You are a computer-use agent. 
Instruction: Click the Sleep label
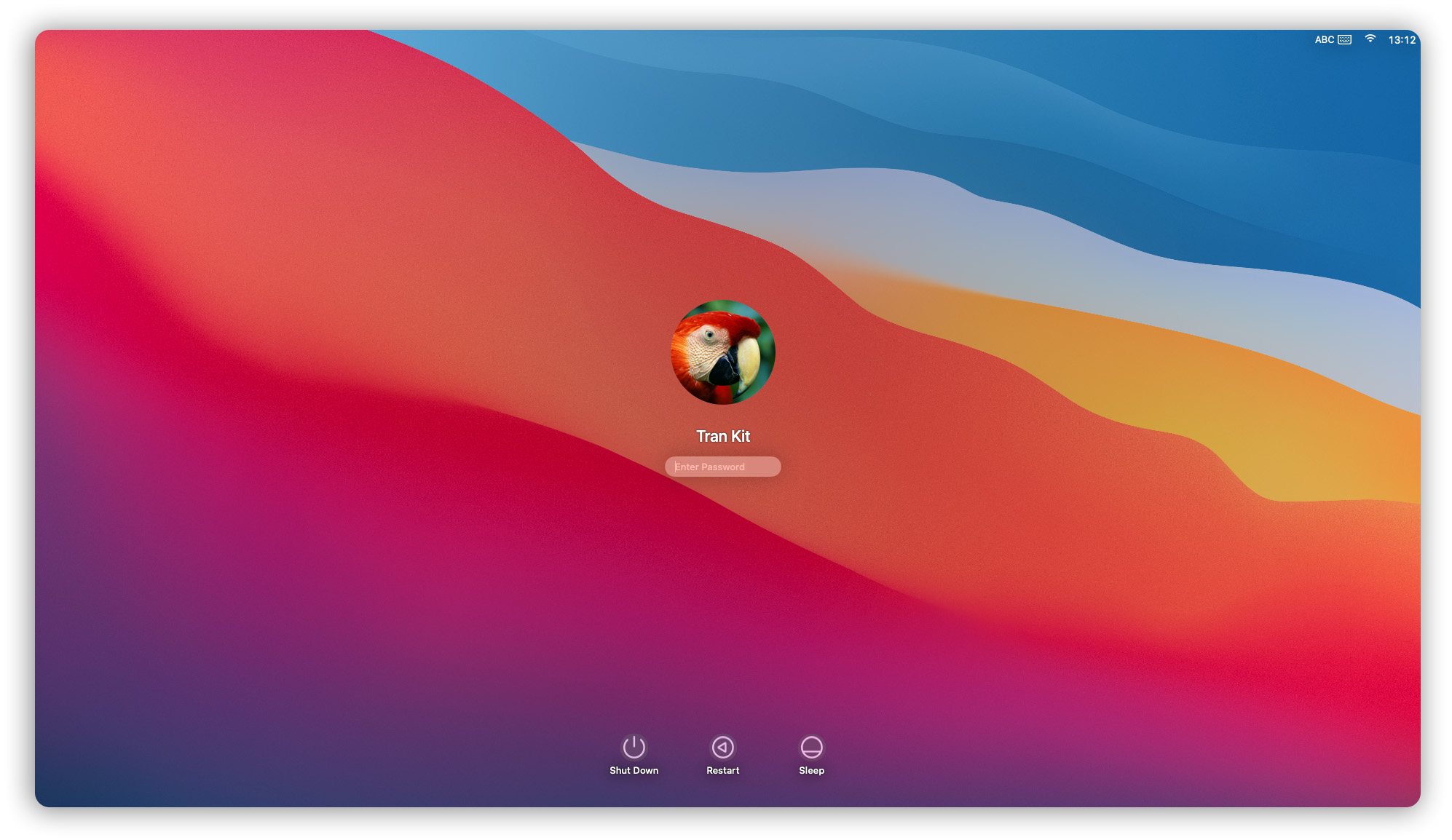[811, 770]
